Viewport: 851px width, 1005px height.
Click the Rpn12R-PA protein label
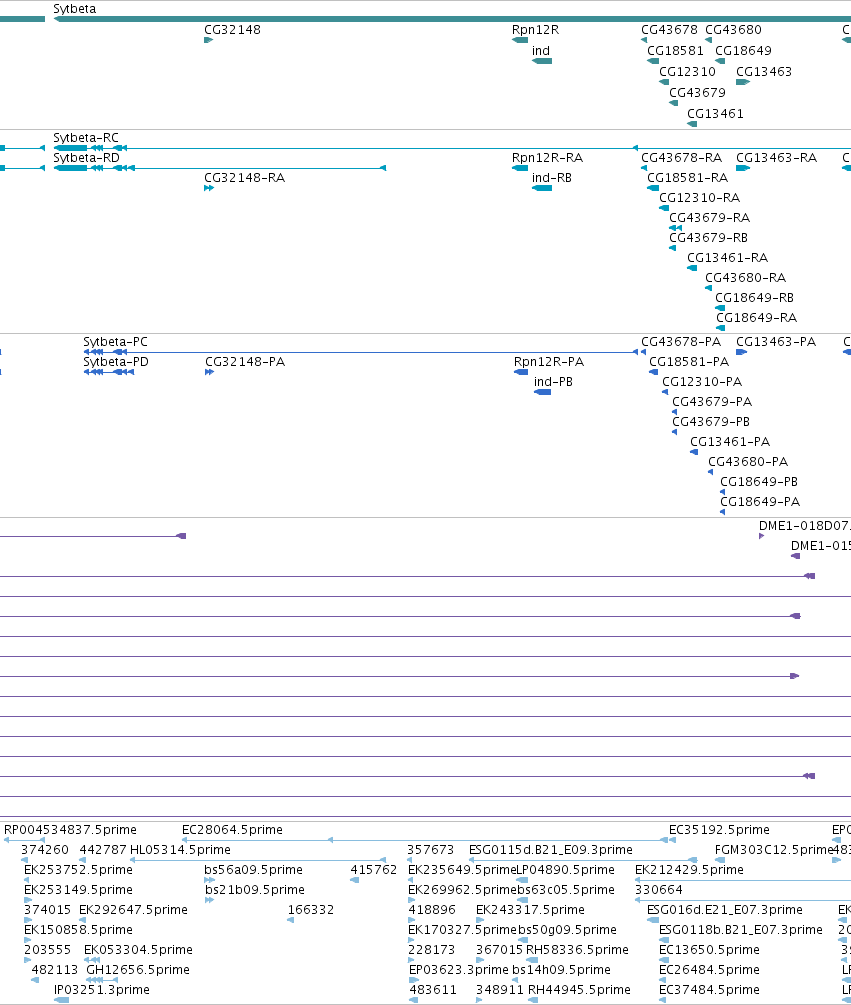click(549, 361)
